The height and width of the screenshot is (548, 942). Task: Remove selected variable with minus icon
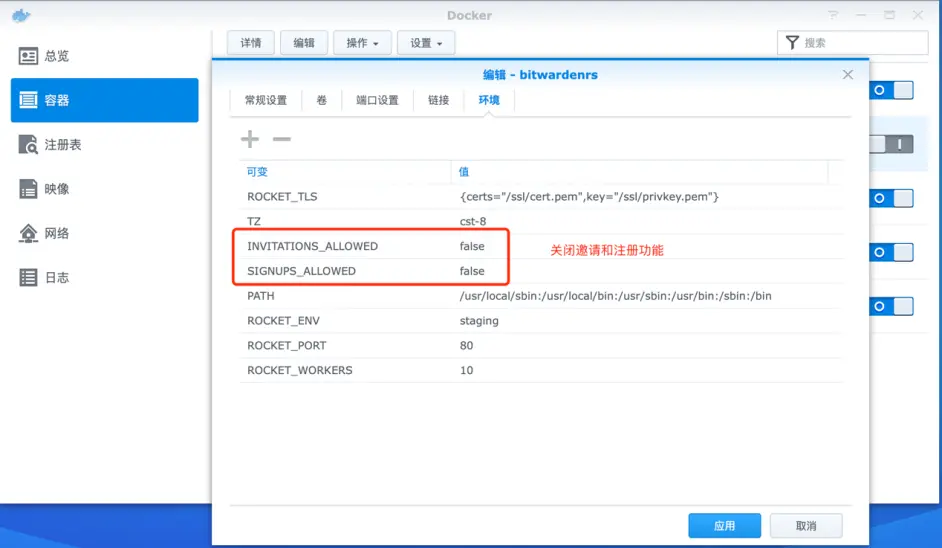click(x=282, y=139)
